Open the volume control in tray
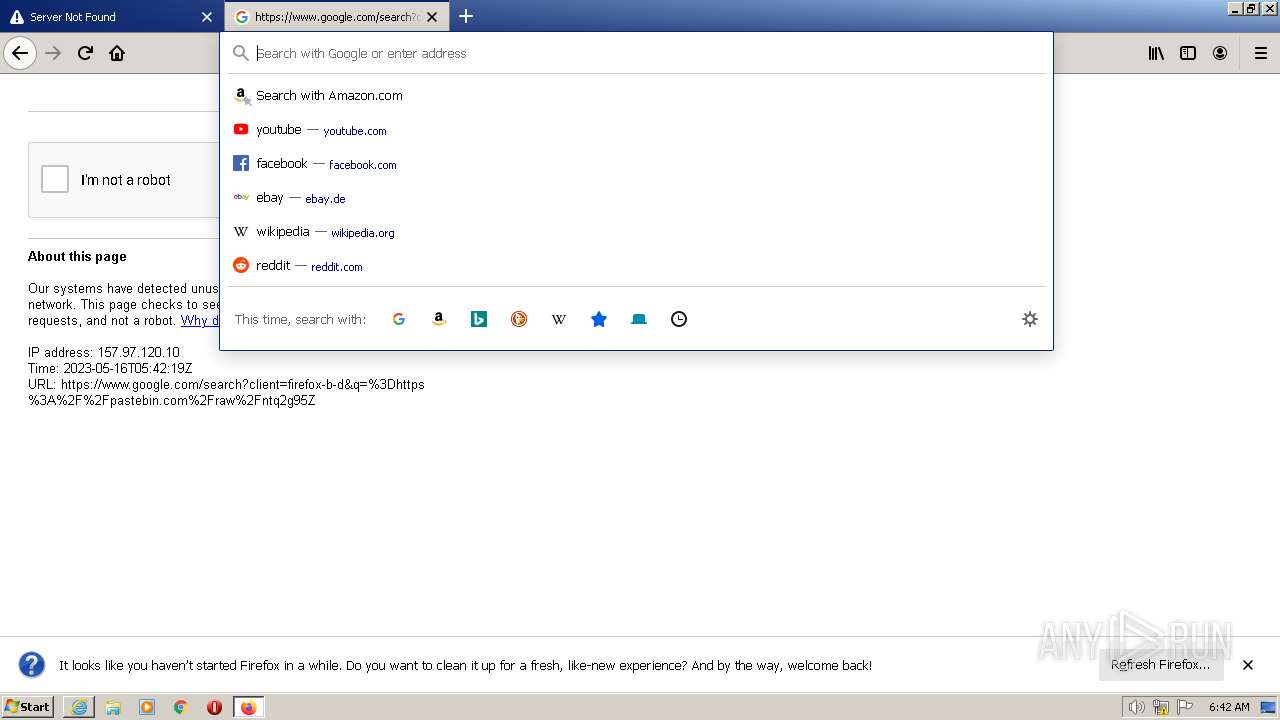This screenshot has width=1280, height=720. [x=1136, y=707]
